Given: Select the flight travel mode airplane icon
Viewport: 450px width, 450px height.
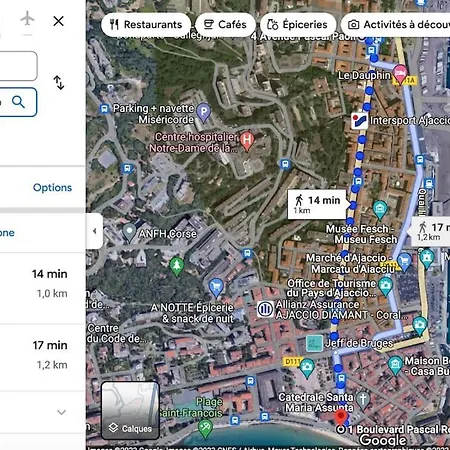Looking at the screenshot, I should pos(27,18).
